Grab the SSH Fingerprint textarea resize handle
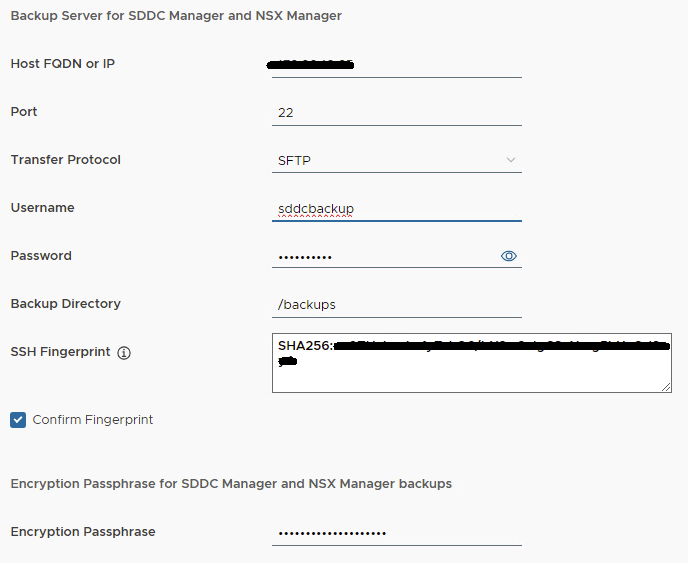This screenshot has height=565, width=688. (665, 386)
